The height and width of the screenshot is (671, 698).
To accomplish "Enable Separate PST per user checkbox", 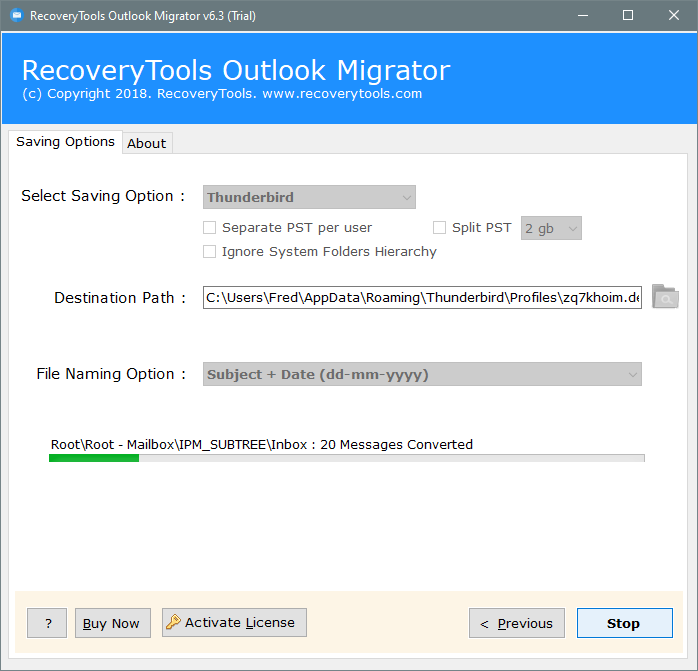I will (x=209, y=228).
